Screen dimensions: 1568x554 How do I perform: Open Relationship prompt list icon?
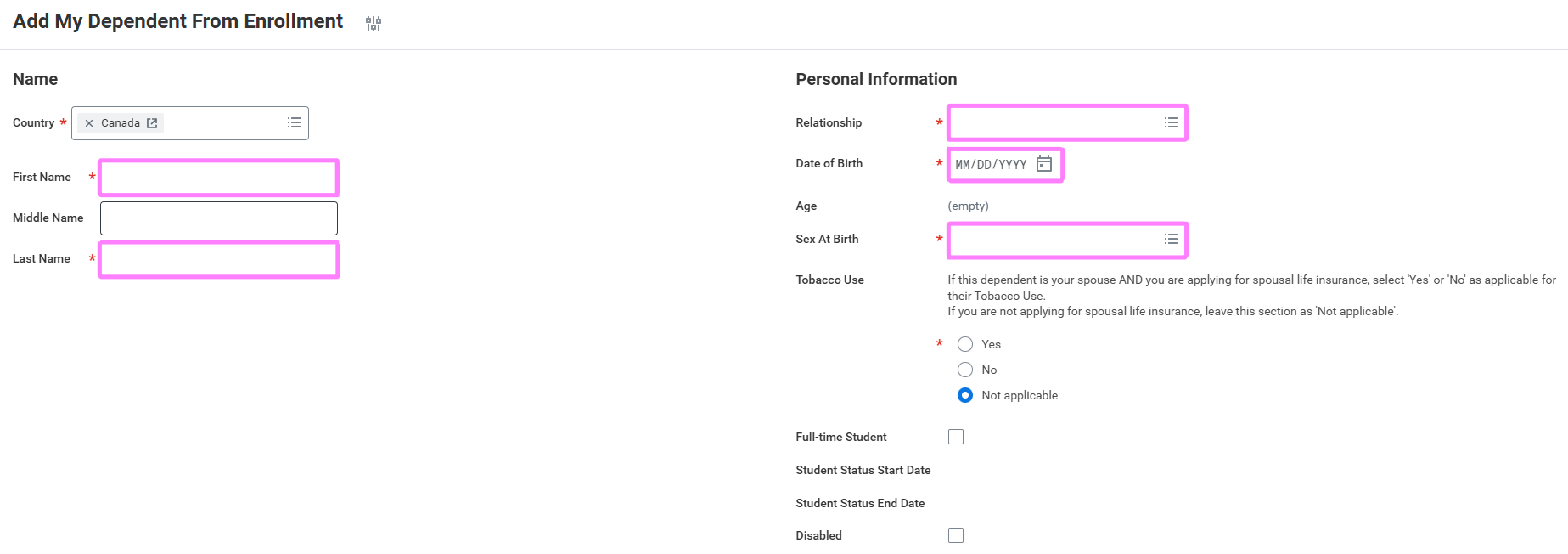click(x=1171, y=123)
